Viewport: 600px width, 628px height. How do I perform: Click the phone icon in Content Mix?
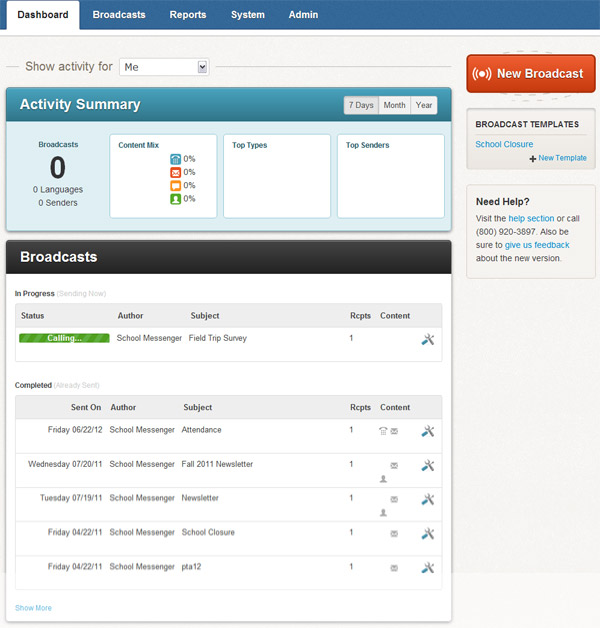(x=176, y=159)
